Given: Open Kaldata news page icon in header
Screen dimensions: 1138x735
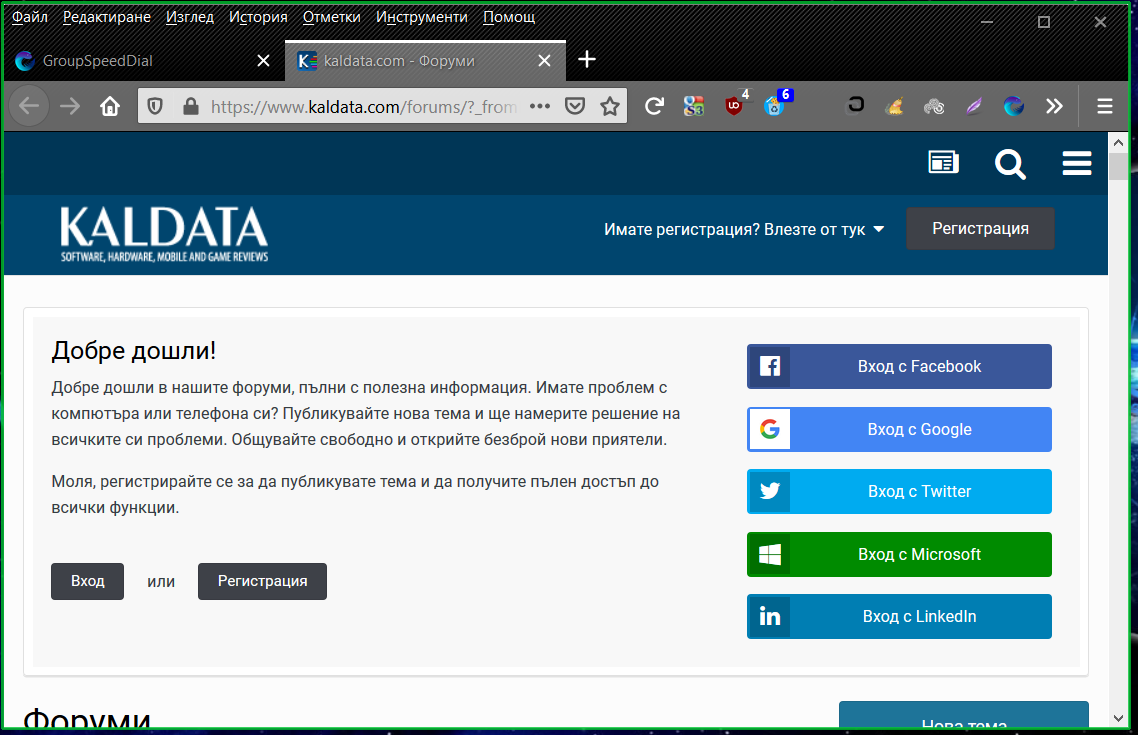Looking at the screenshot, I should pyautogui.click(x=943, y=163).
